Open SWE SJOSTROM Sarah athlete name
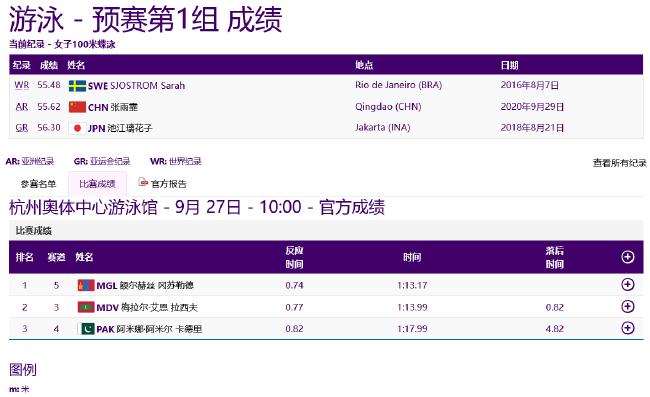Image resolution: width=650 pixels, height=397 pixels. 136,86
